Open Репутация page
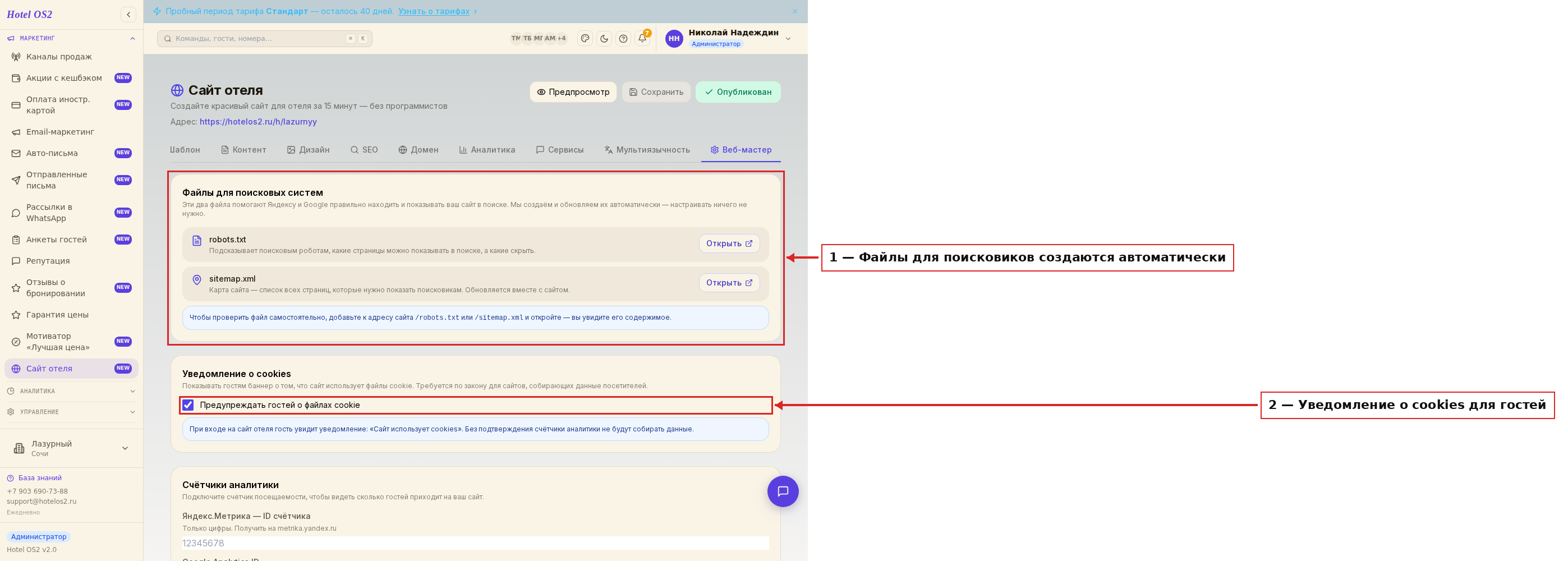This screenshot has height=561, width=1568. 71,260
